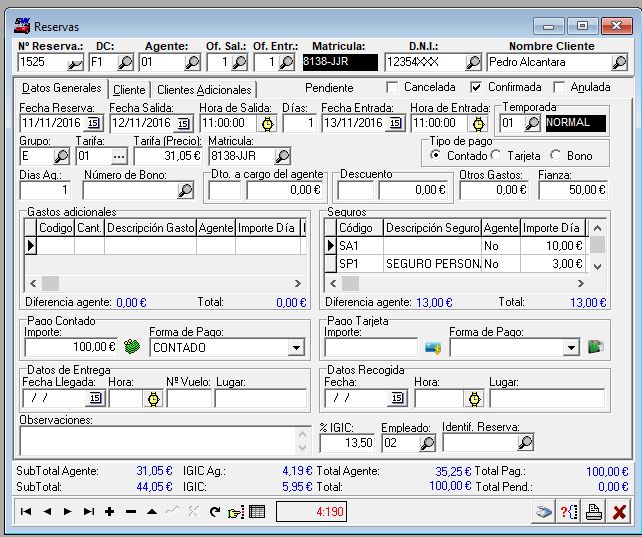Image resolution: width=642 pixels, height=537 pixels.
Task: Select the Bono payment type
Action: pyautogui.click(x=556, y=155)
